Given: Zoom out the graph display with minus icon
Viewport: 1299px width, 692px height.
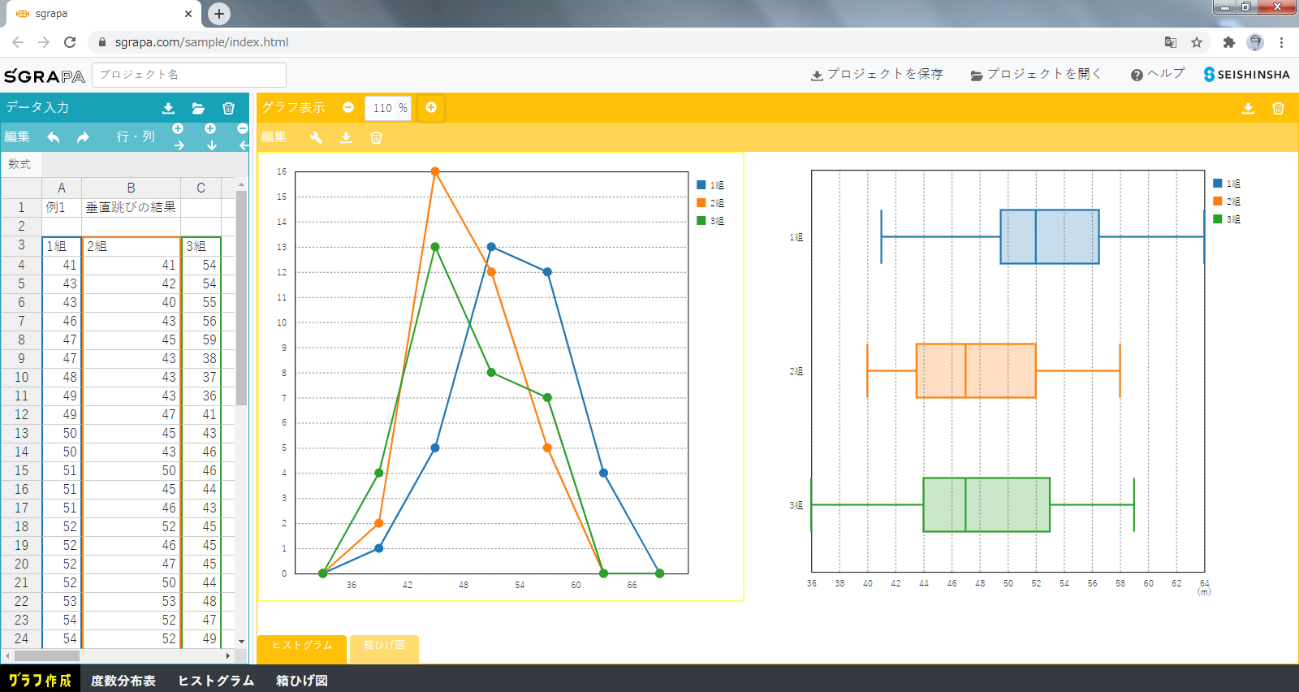Looking at the screenshot, I should click(x=348, y=108).
